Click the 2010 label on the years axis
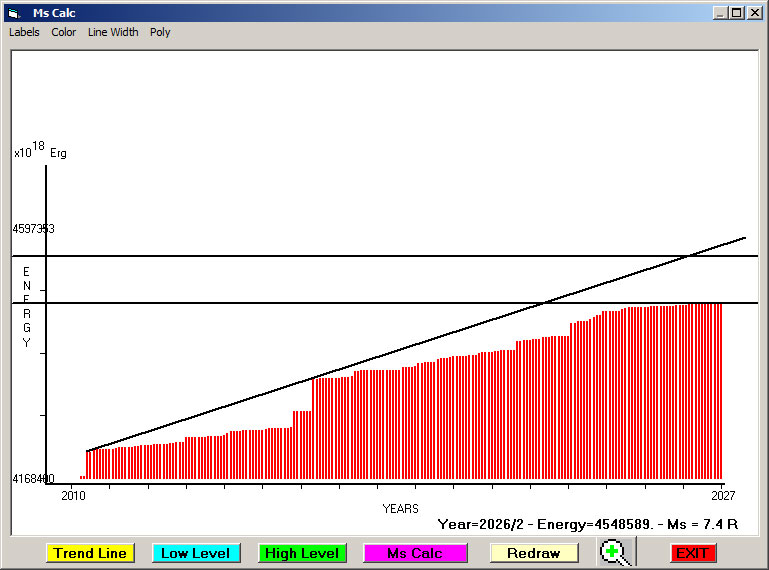Viewport: 769px width, 570px height. click(74, 495)
